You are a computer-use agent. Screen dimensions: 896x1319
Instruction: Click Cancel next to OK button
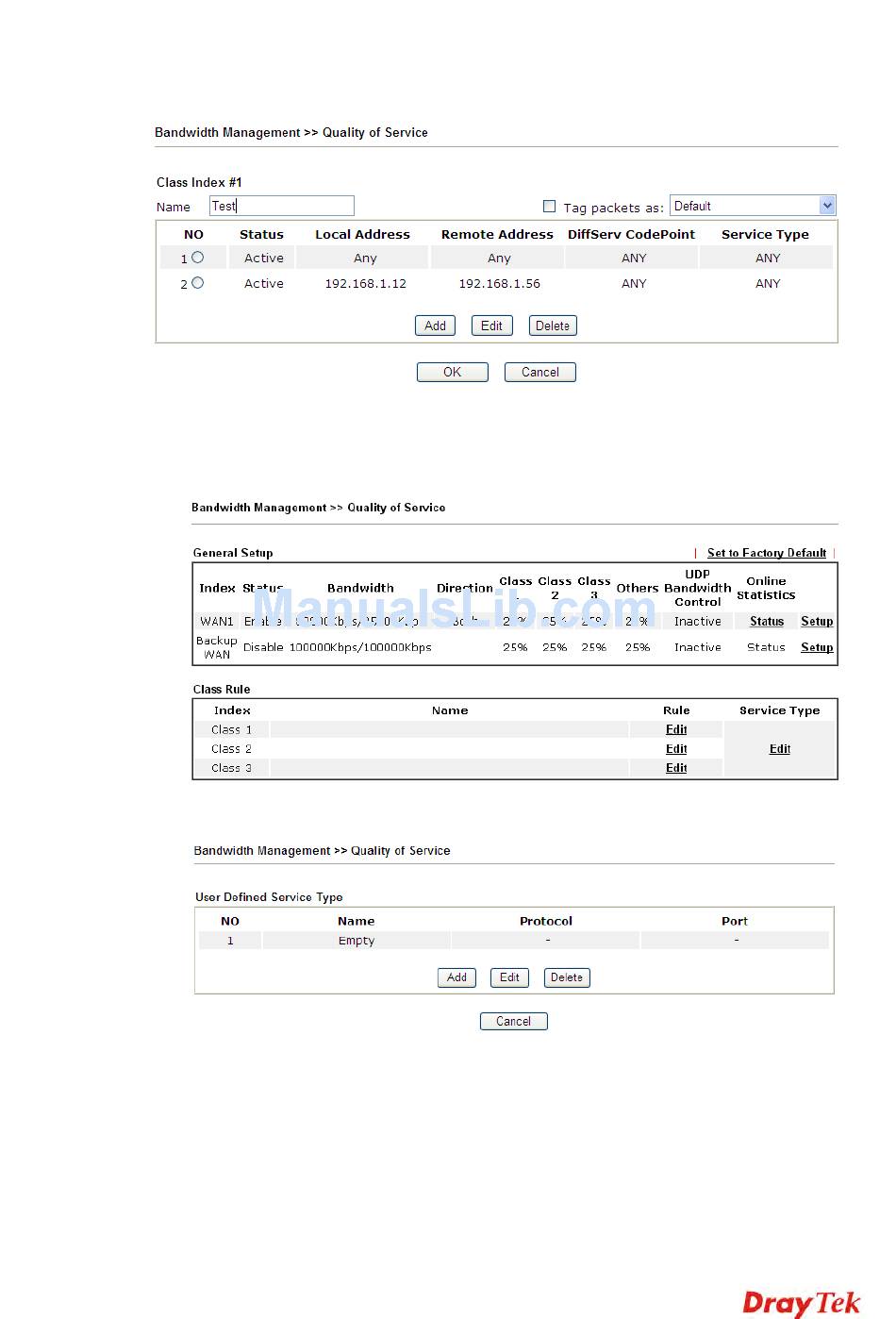(540, 372)
